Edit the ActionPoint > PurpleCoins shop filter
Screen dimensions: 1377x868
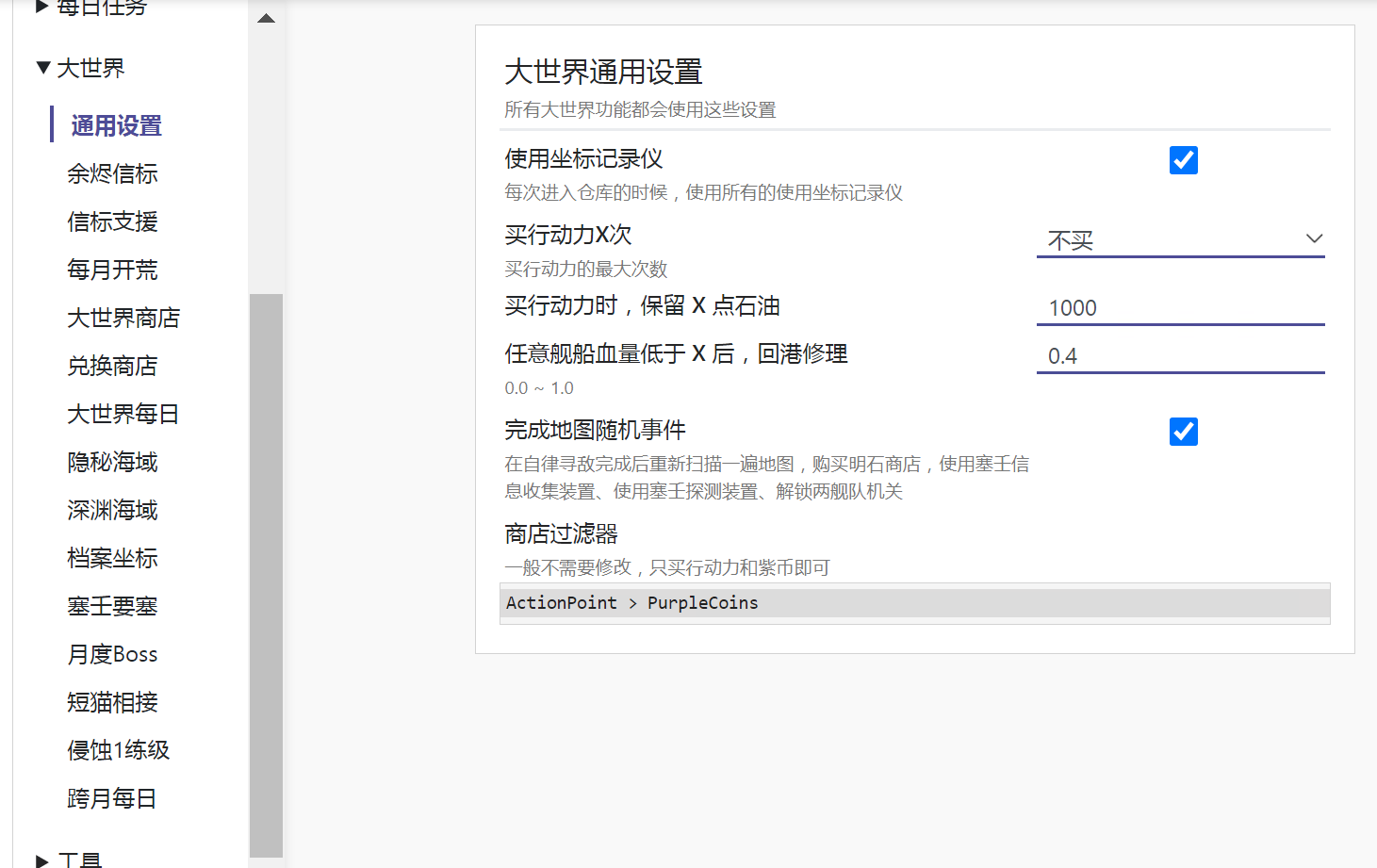tap(914, 603)
